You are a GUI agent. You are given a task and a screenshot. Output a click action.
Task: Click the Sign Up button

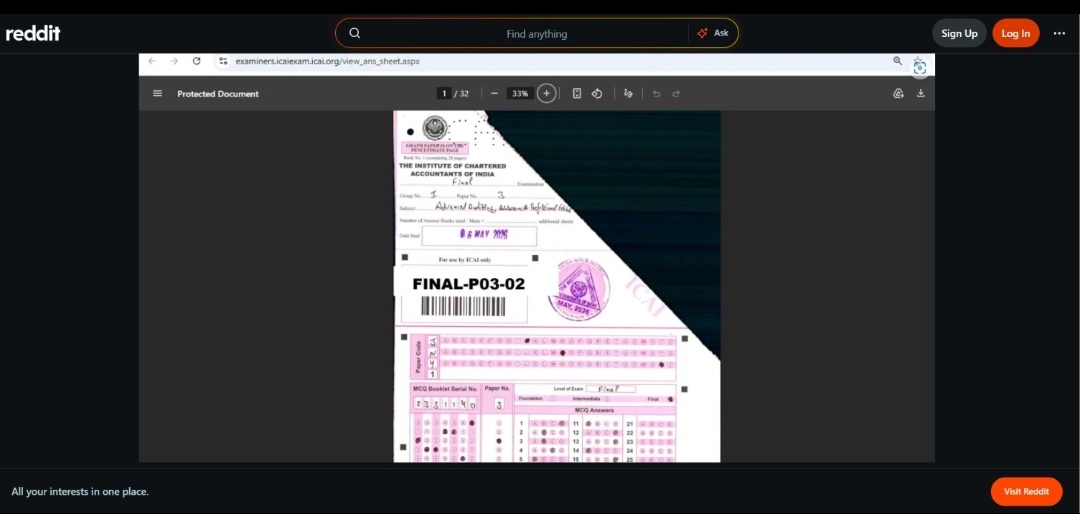point(959,33)
